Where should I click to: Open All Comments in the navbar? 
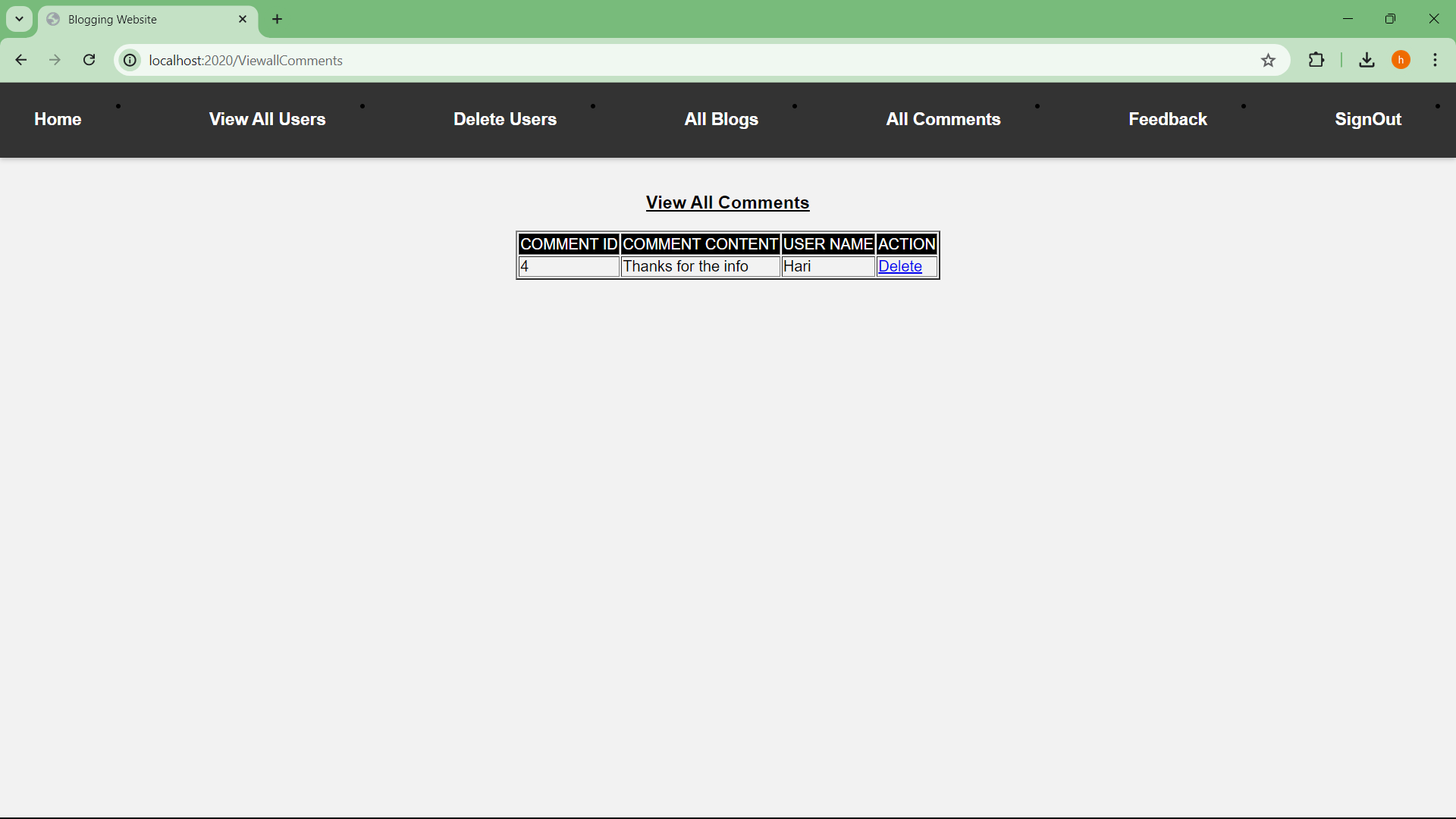click(x=943, y=119)
